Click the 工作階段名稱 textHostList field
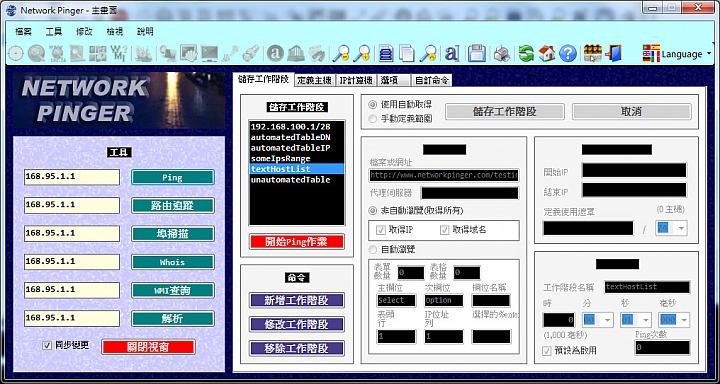 pos(647,287)
